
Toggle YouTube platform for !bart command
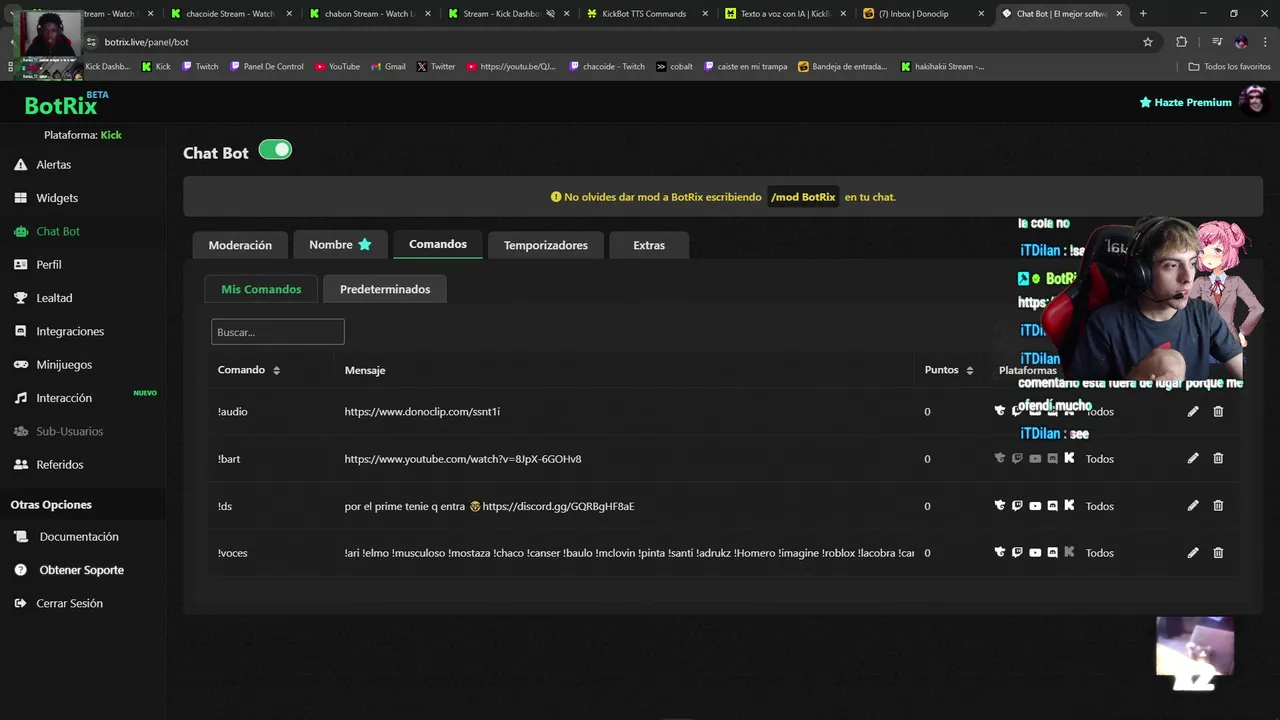1035,458
